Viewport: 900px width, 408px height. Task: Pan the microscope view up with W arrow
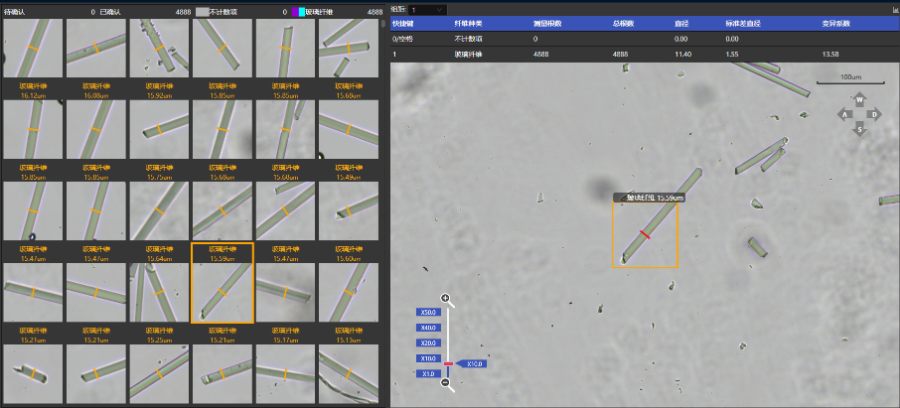859,100
